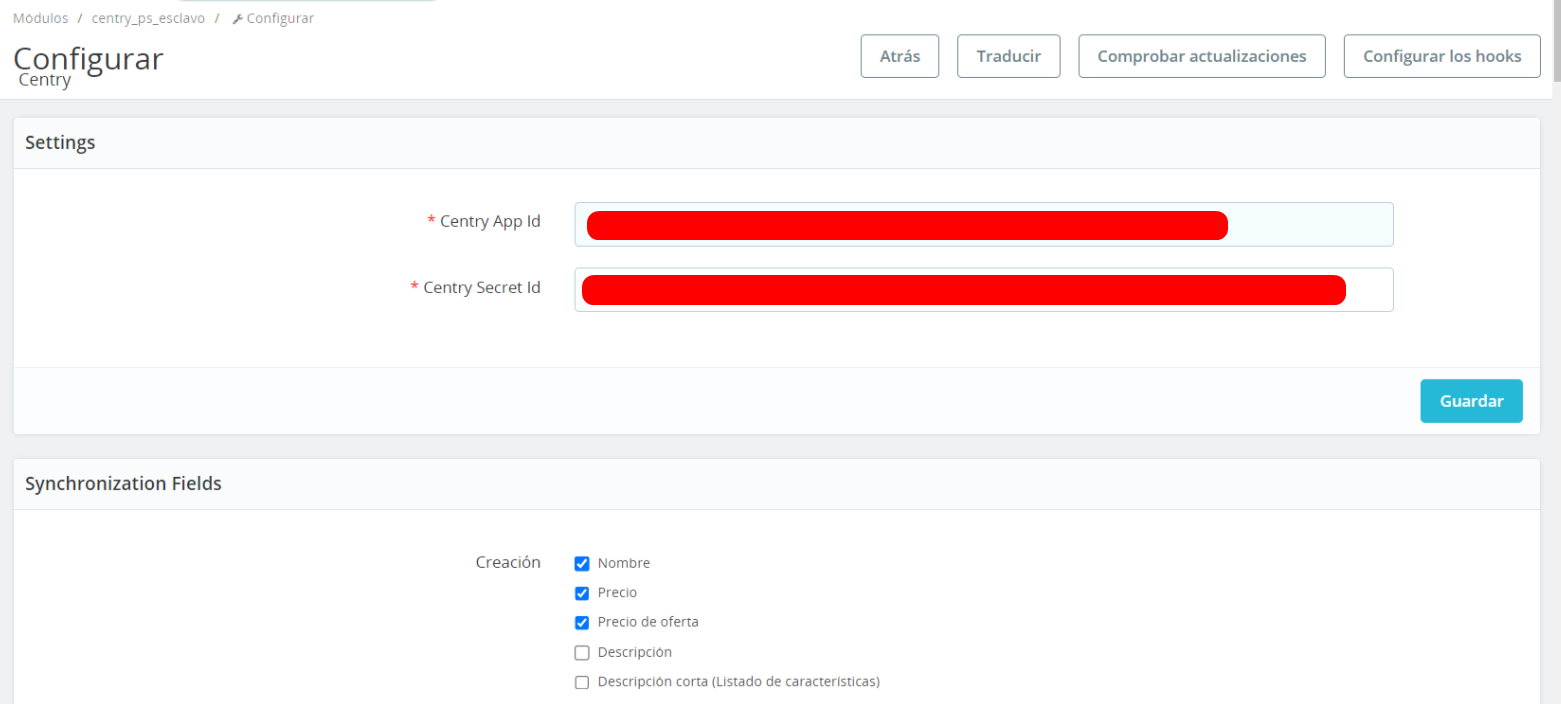Screen dimensions: 1561x704
Task: Open Configurar los hooks
Action: [x=1443, y=56]
